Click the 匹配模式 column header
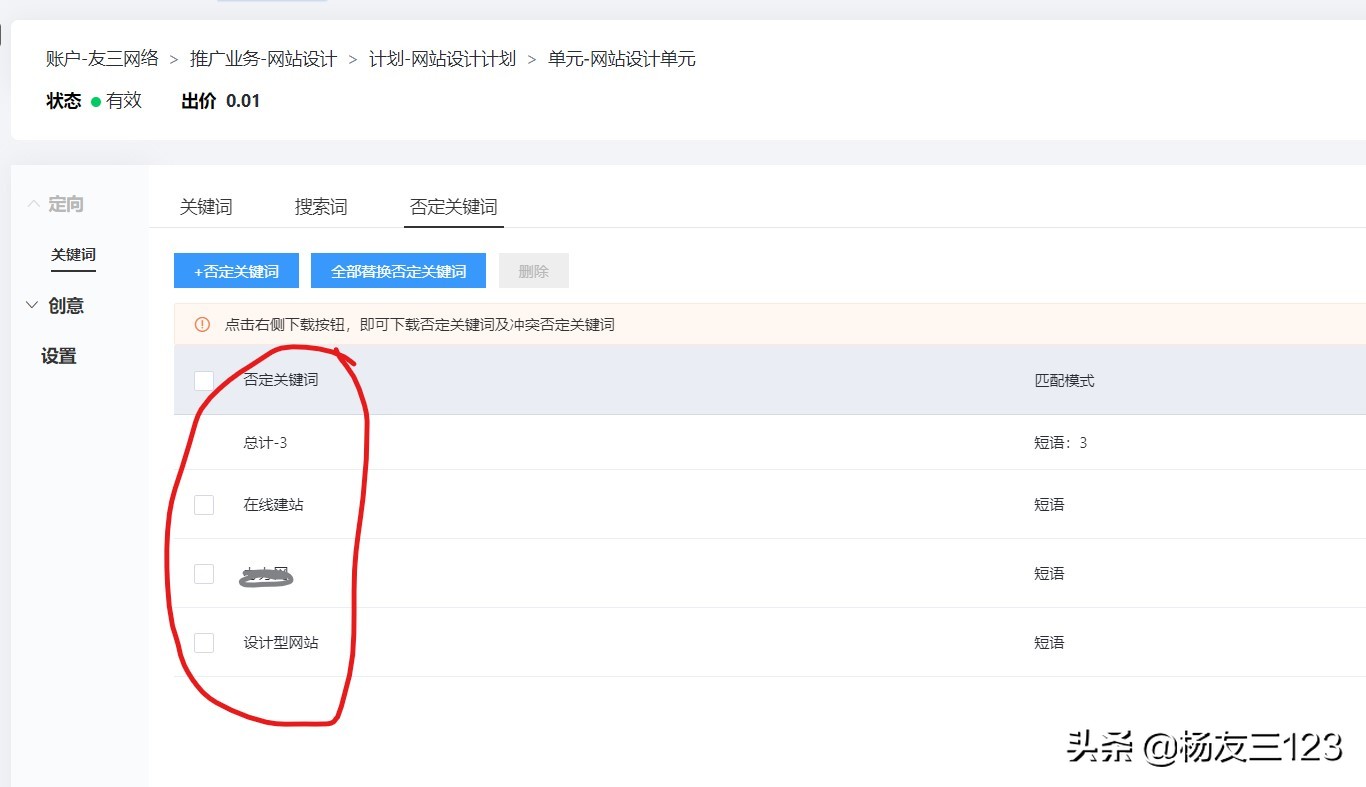This screenshot has height=787, width=1366. coord(1063,380)
